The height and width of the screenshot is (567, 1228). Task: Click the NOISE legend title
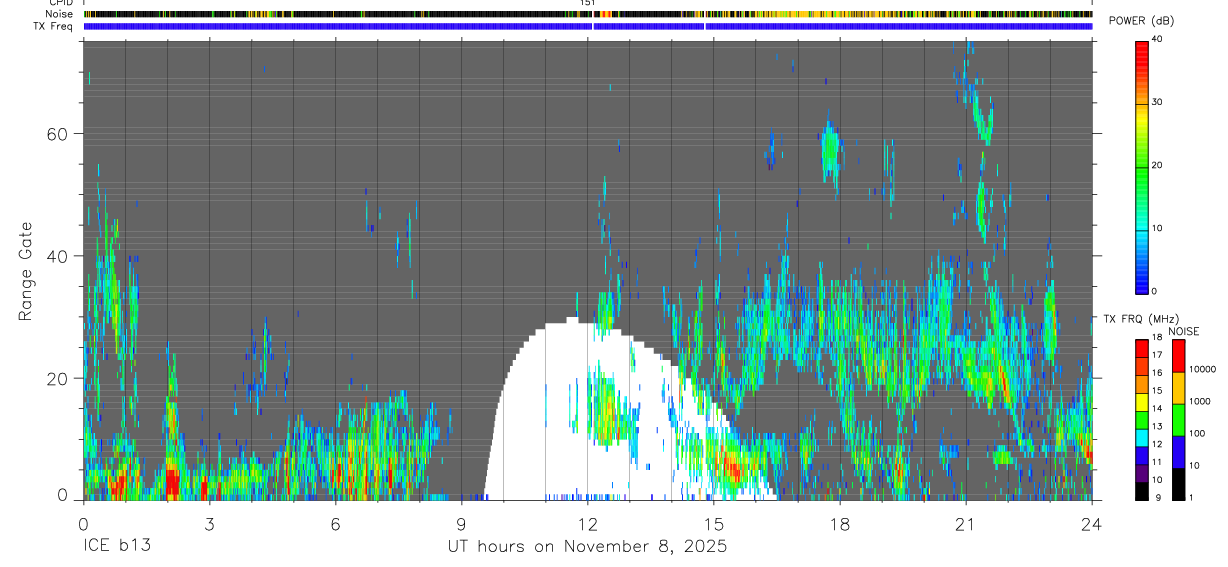click(1183, 331)
